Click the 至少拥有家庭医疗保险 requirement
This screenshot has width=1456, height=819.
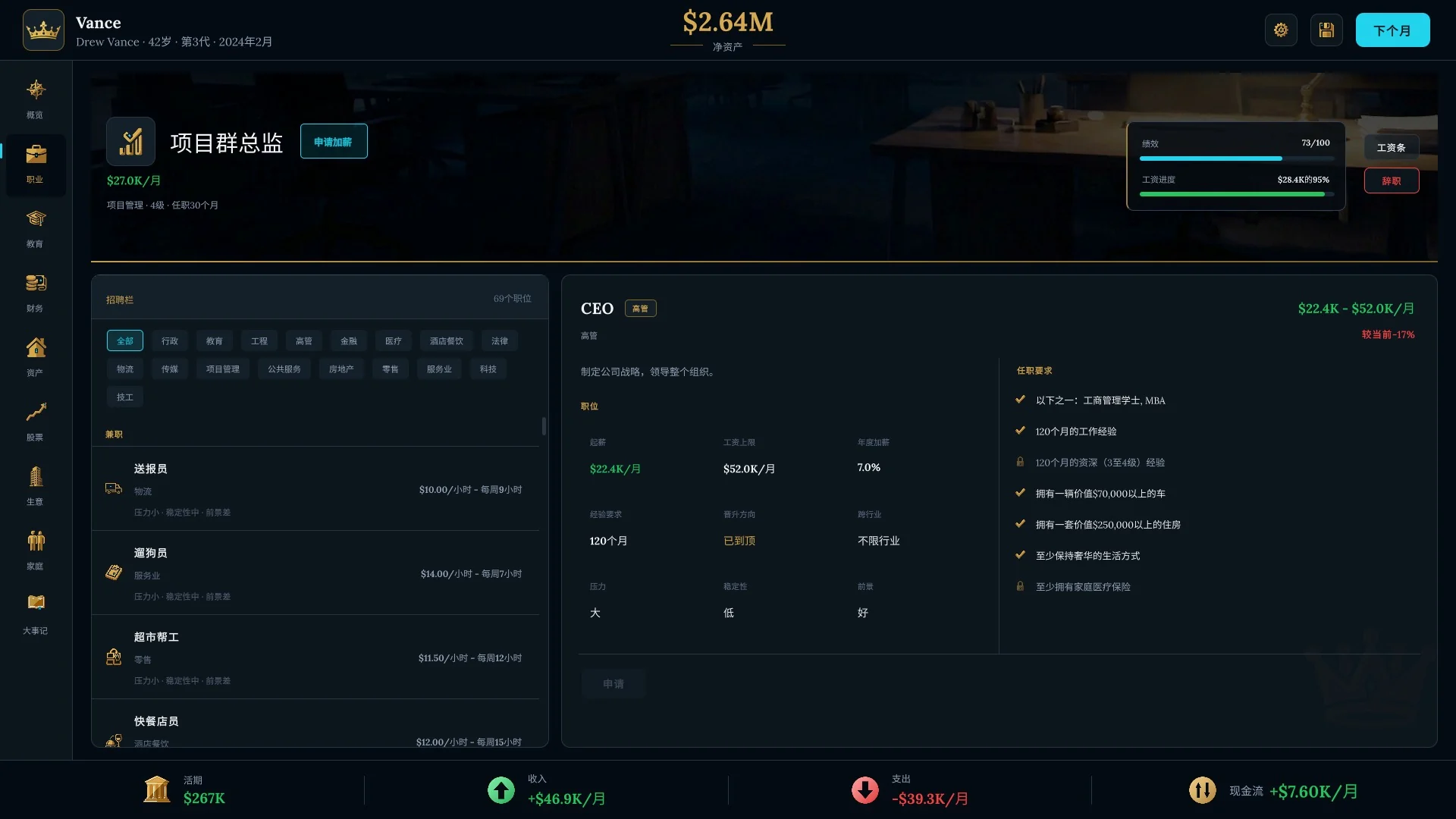tap(1083, 587)
